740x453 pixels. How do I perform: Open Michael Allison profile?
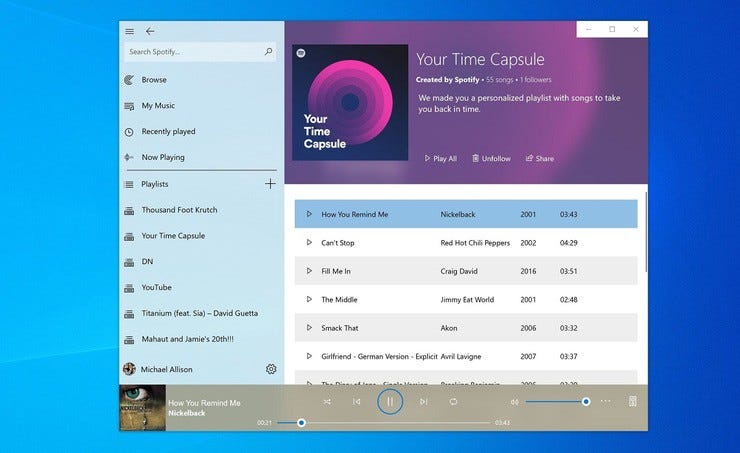pos(166,369)
